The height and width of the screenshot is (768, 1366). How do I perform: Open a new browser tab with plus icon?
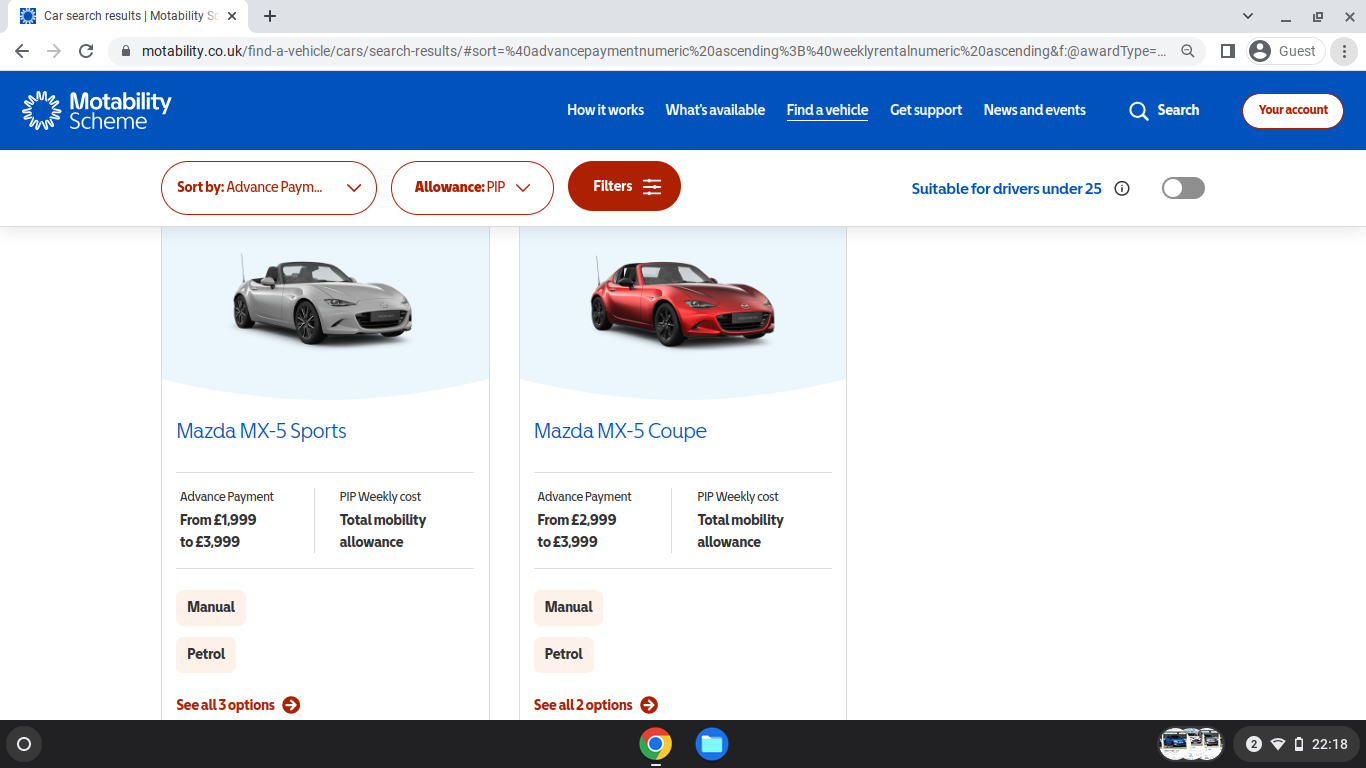(270, 16)
